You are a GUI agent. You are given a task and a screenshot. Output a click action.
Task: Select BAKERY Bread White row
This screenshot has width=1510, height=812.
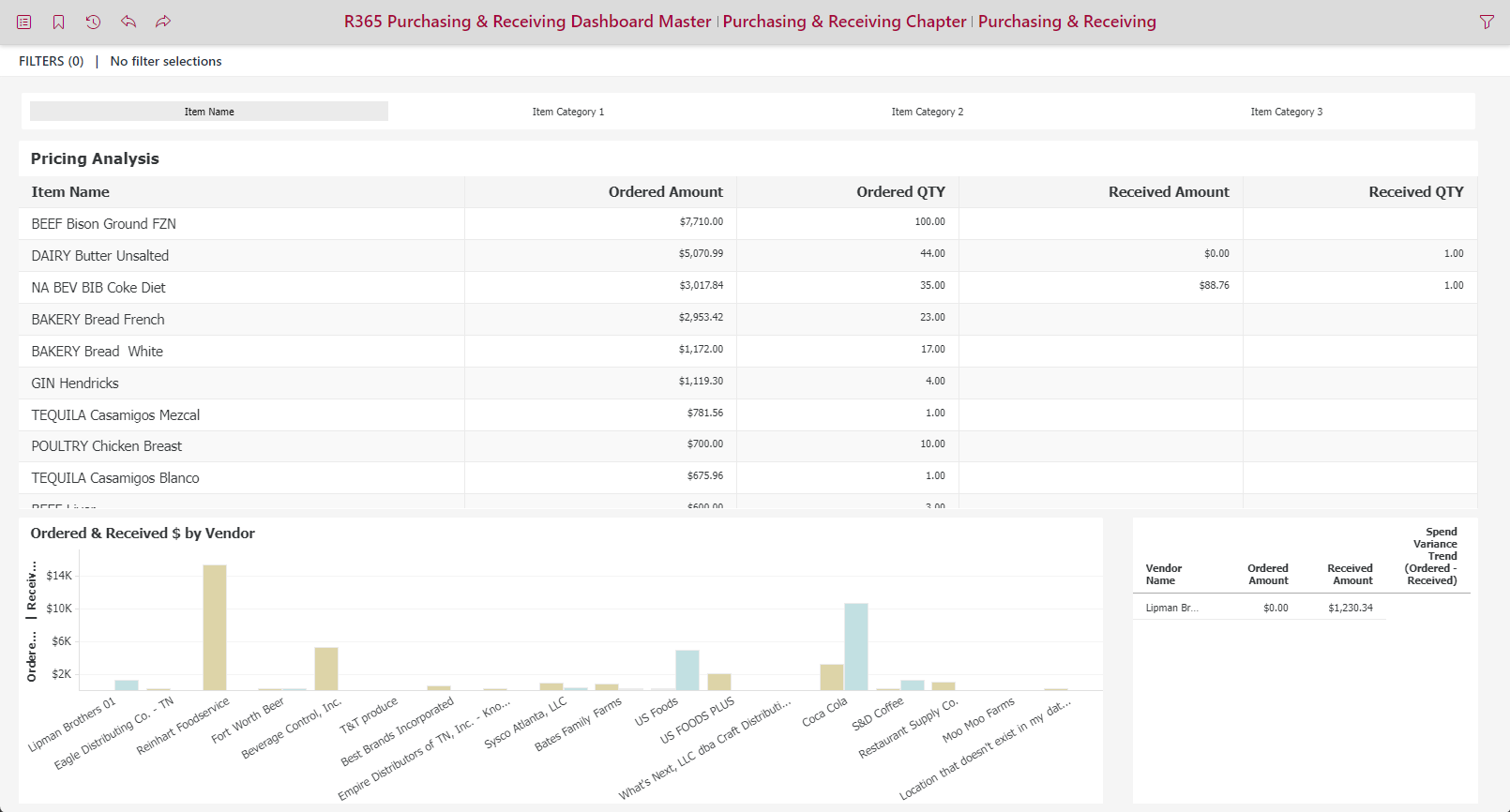(x=747, y=351)
